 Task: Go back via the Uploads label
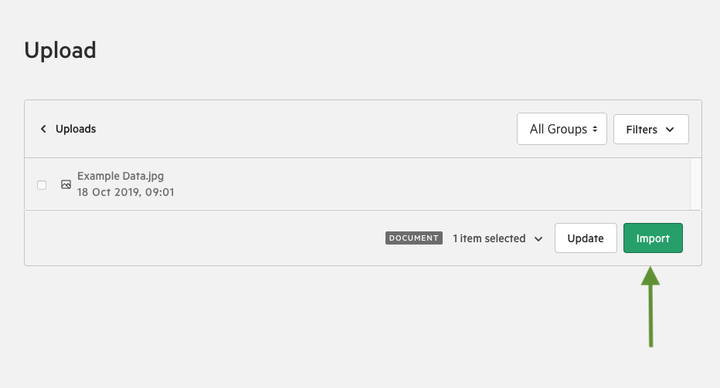pyautogui.click(x=76, y=129)
